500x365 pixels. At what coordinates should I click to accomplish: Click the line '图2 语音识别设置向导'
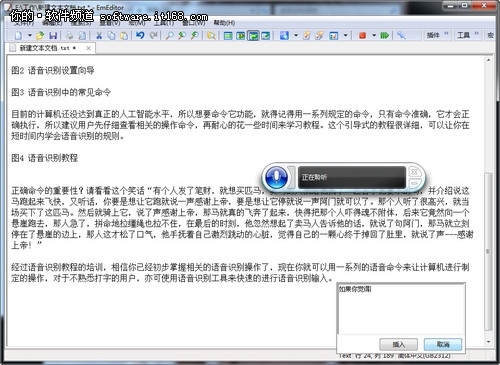click(53, 70)
